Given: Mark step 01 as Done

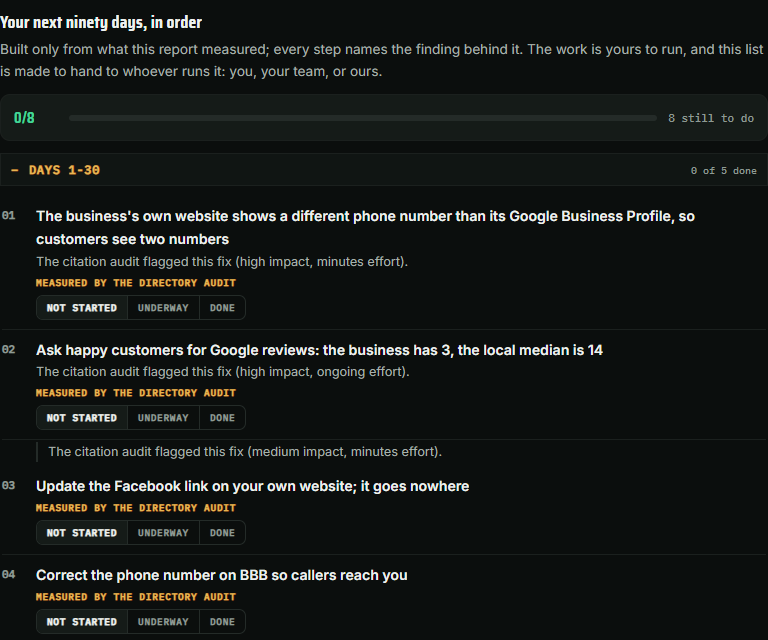Looking at the screenshot, I should 222,308.
